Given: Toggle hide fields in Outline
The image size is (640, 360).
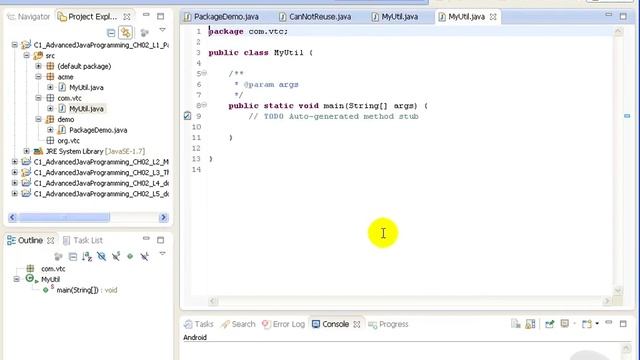Looking at the screenshot, I should pos(101,256).
